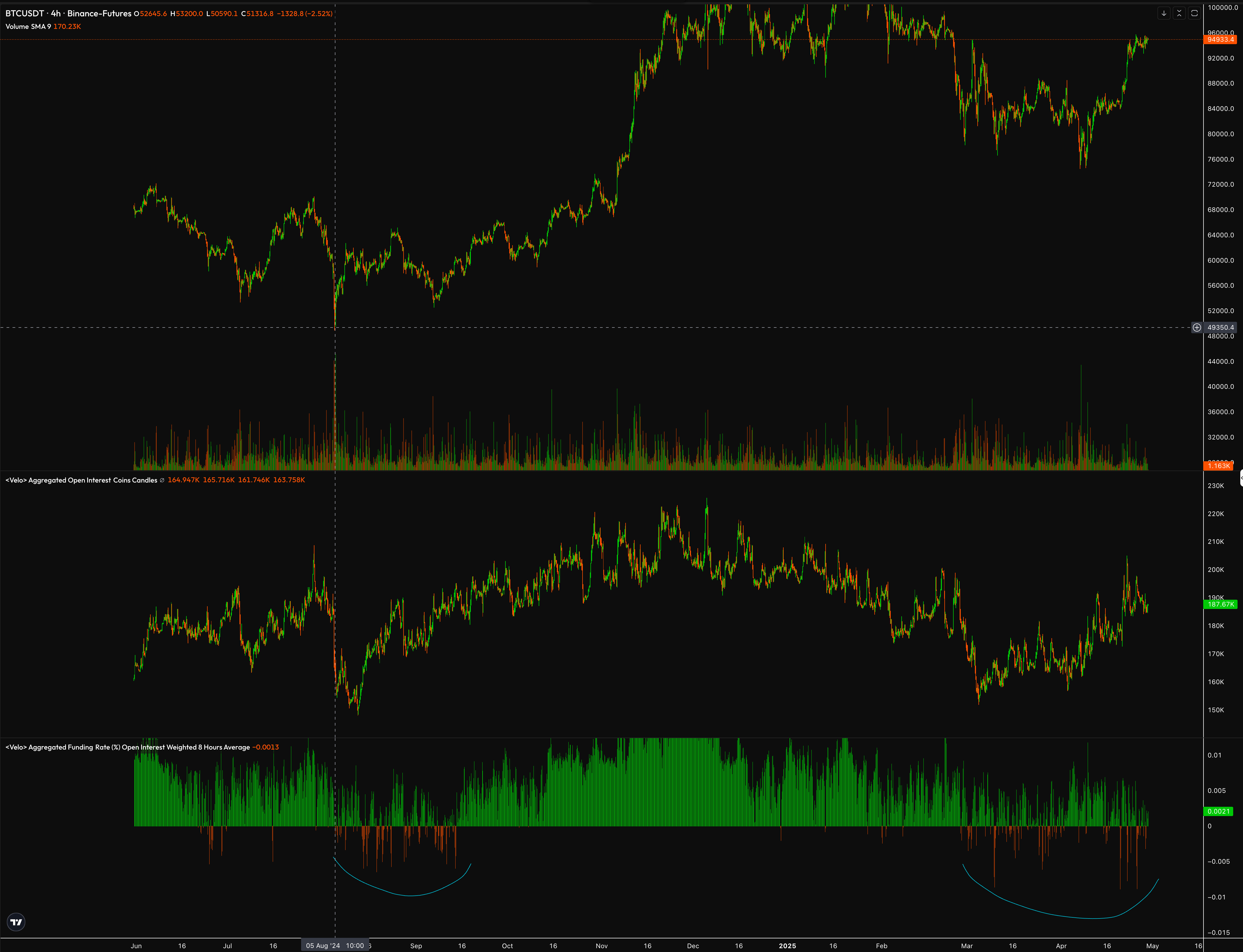Open the collapsed right sidebar arrow tab
Viewport: 1243px width, 952px height.
click(1241, 478)
